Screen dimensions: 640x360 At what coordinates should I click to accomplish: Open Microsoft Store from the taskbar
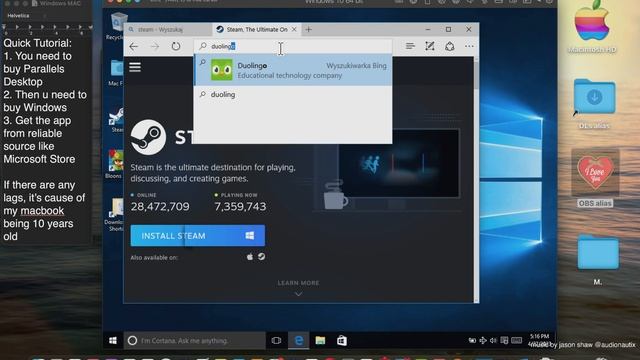(342, 340)
